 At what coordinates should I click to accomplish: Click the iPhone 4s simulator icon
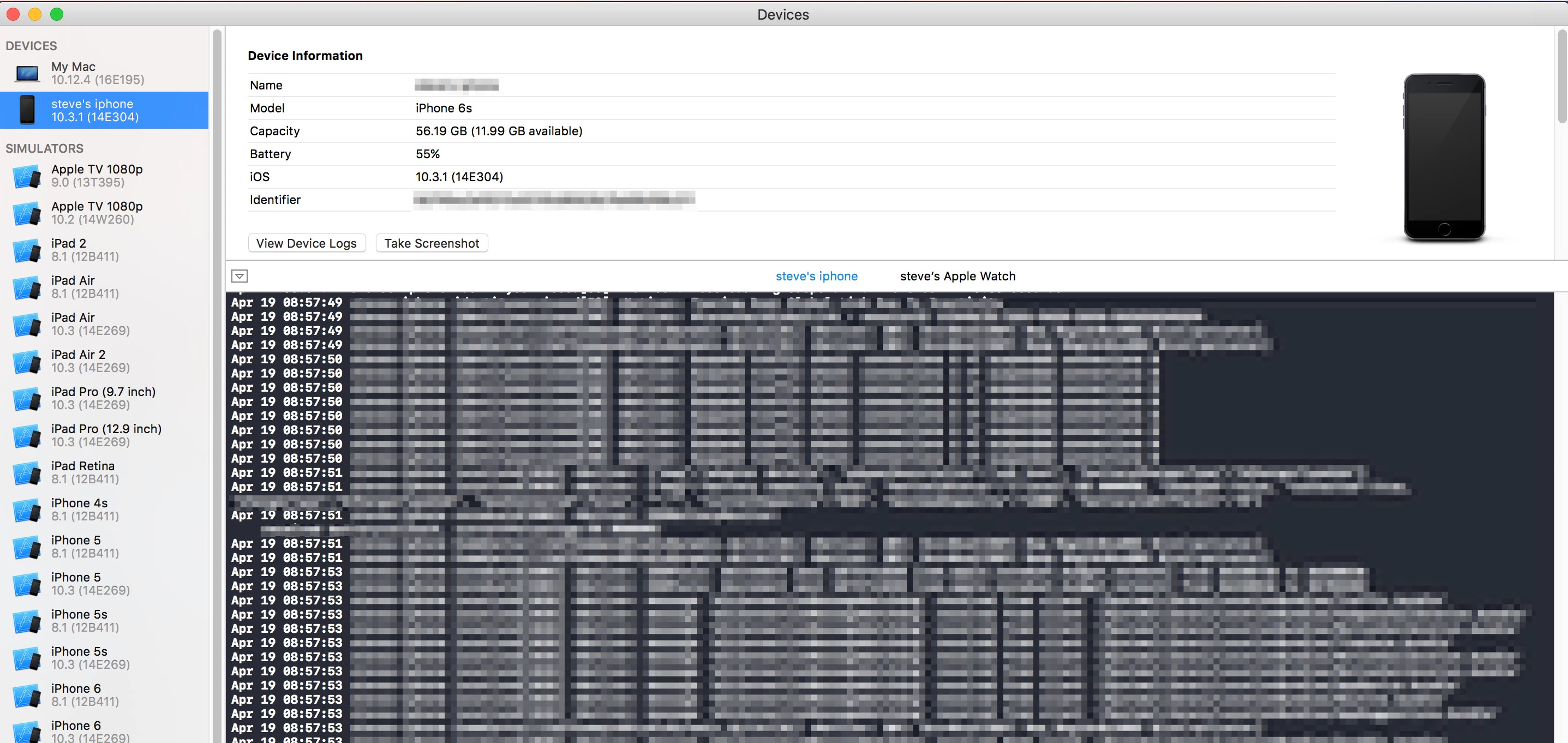(27, 510)
